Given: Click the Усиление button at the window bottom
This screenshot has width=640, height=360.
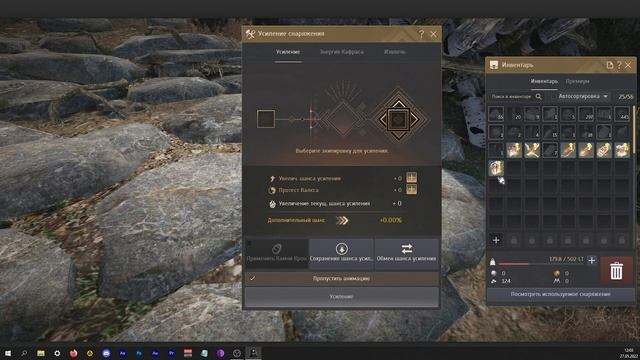Looking at the screenshot, I should pos(342,297).
